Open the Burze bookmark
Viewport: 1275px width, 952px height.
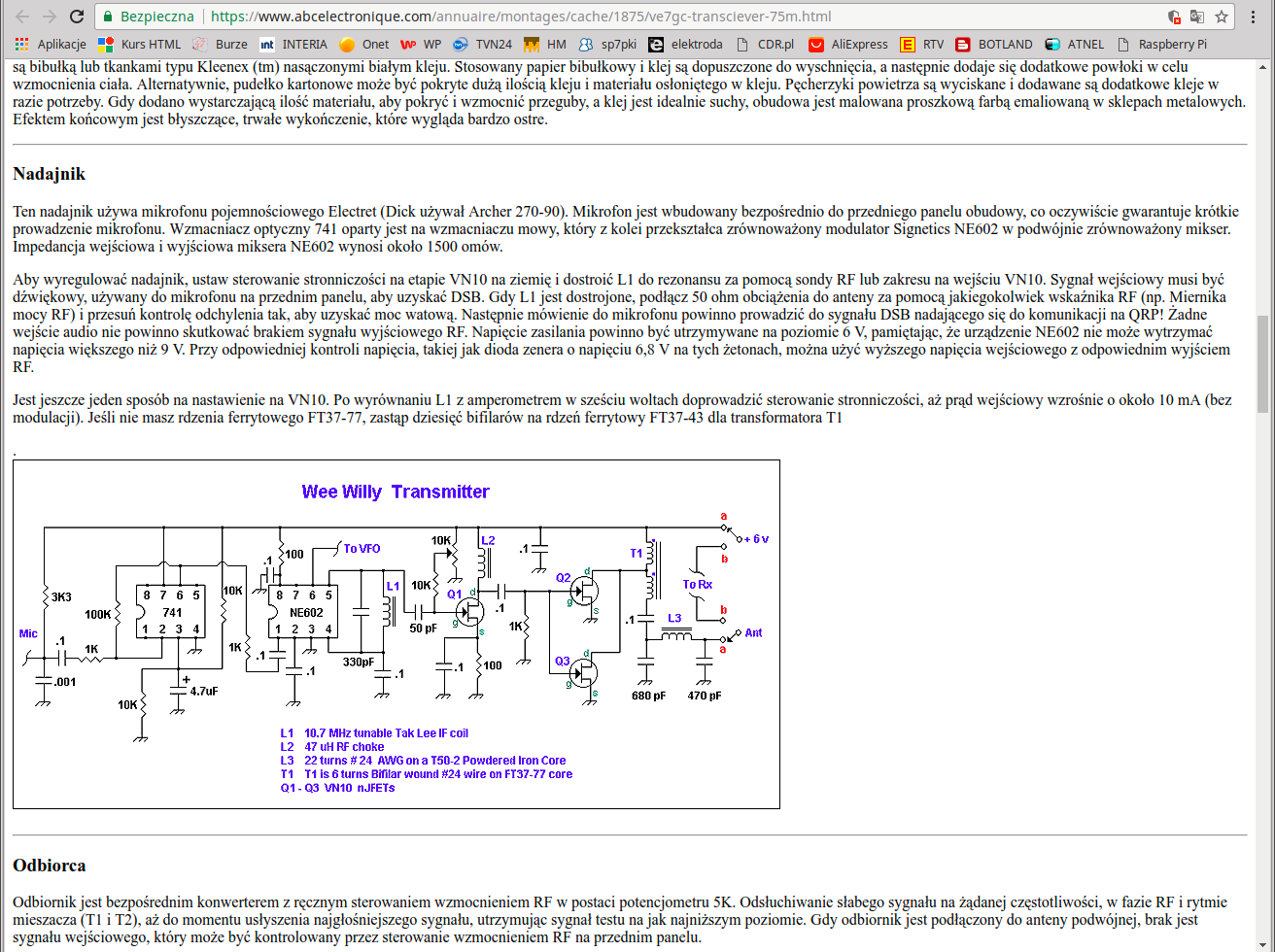[221, 44]
